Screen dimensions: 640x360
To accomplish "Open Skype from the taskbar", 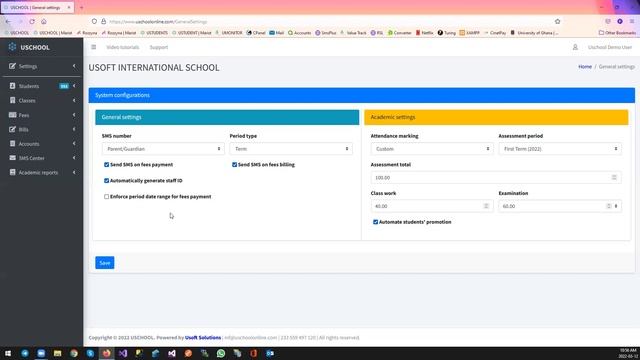I will coord(90,353).
